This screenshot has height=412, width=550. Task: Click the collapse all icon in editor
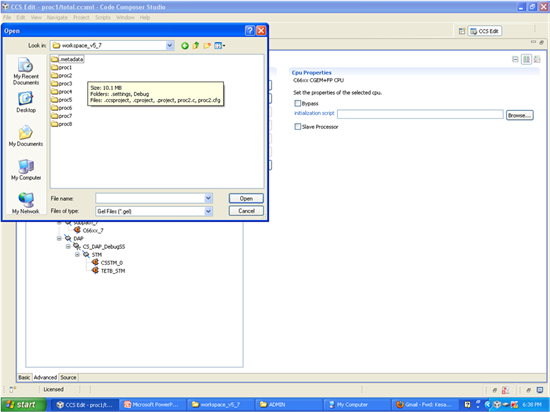[x=515, y=59]
